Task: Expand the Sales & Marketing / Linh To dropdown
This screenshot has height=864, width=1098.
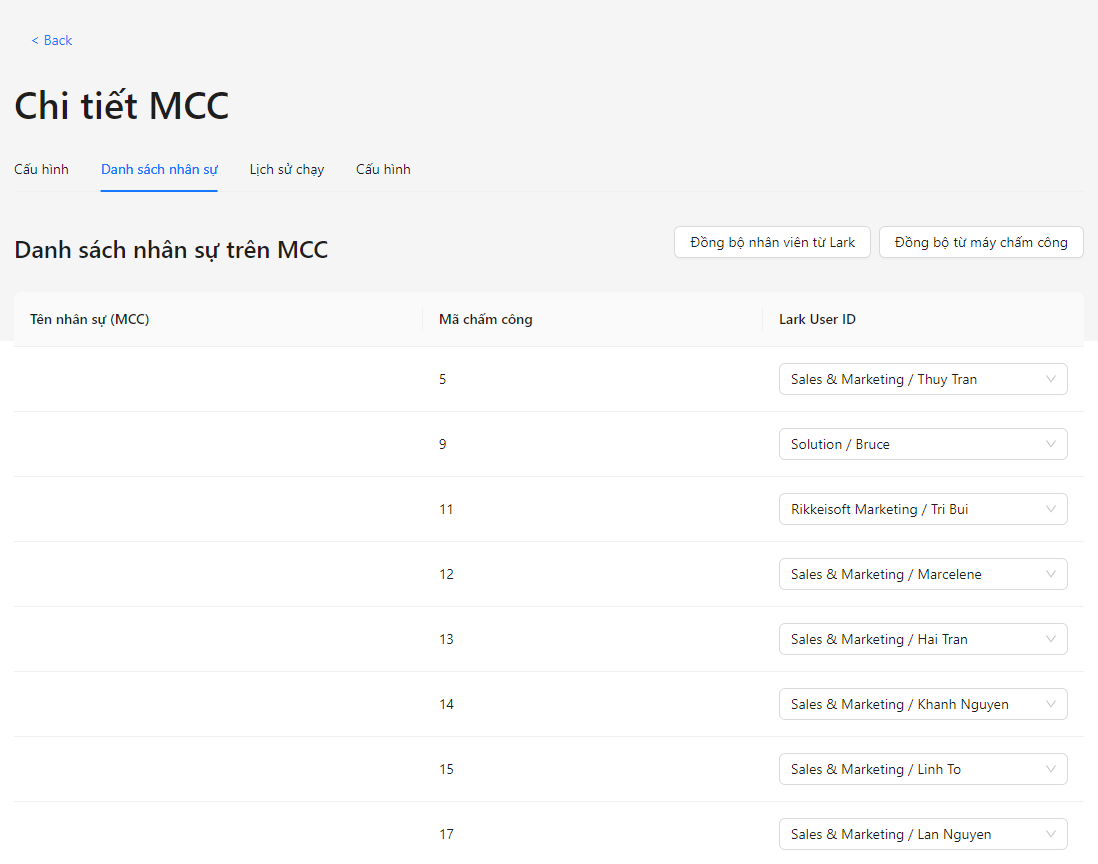Action: (x=922, y=769)
